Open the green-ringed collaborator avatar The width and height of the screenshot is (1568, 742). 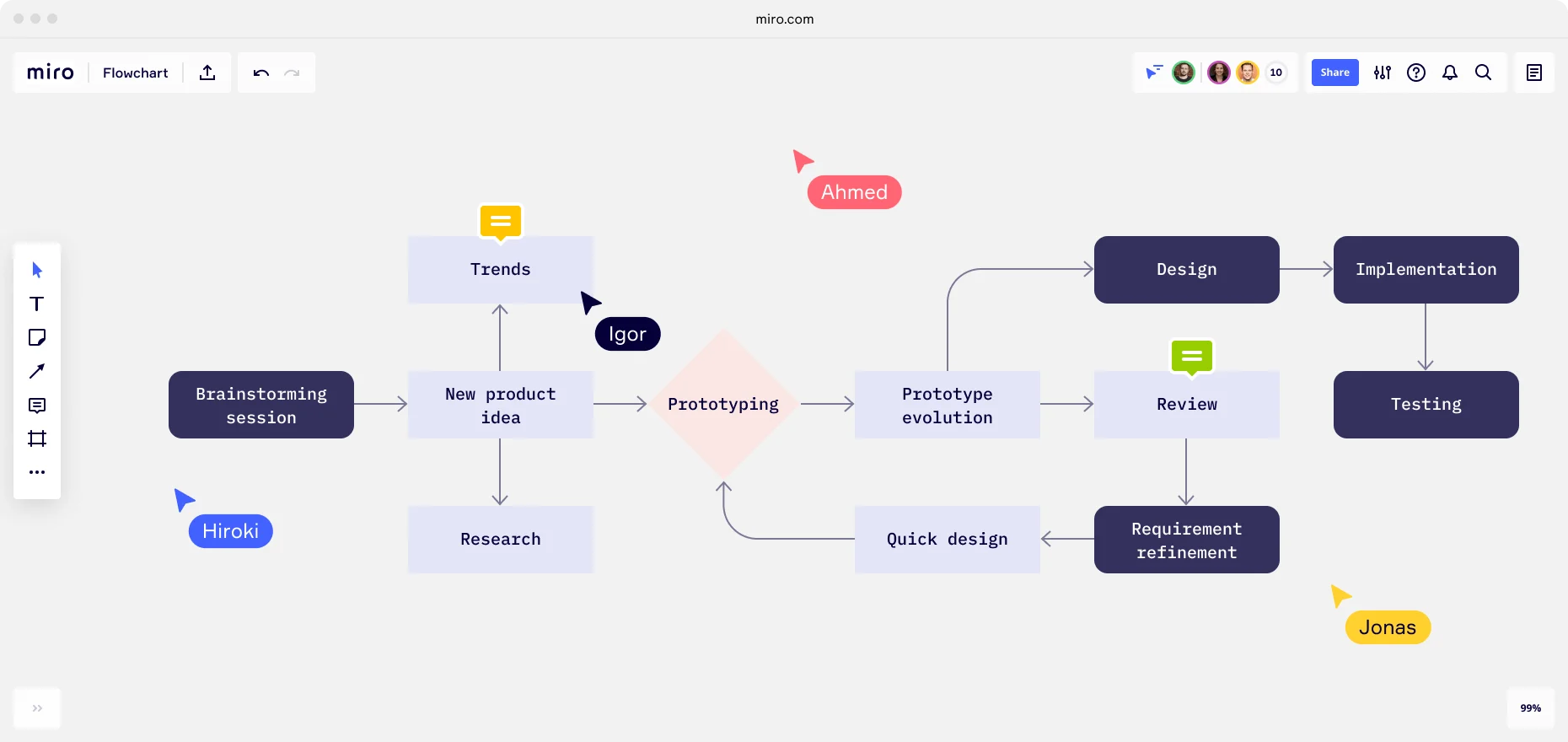tap(1184, 73)
